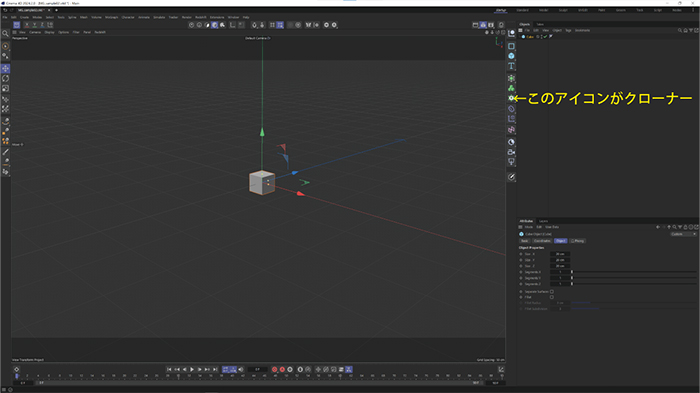700x393 pixels.
Task: Click the magnifier search icon at left
Action: point(5,33)
